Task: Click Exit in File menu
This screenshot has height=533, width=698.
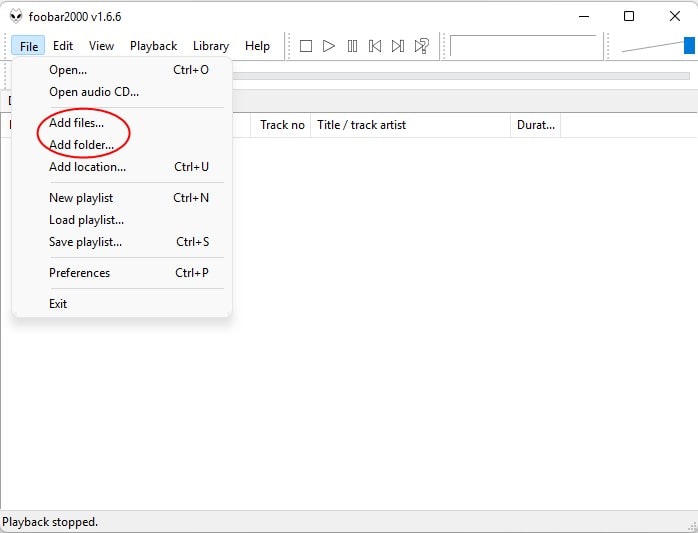Action: (58, 304)
